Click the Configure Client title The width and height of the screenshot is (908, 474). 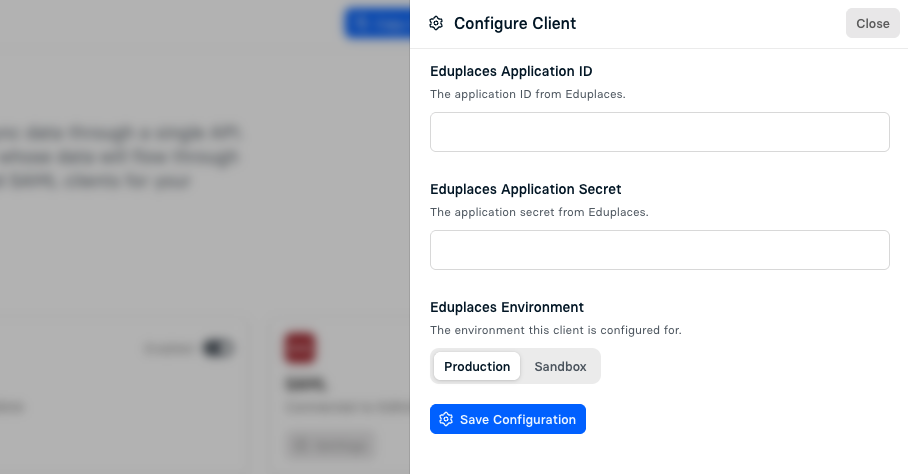click(x=515, y=23)
